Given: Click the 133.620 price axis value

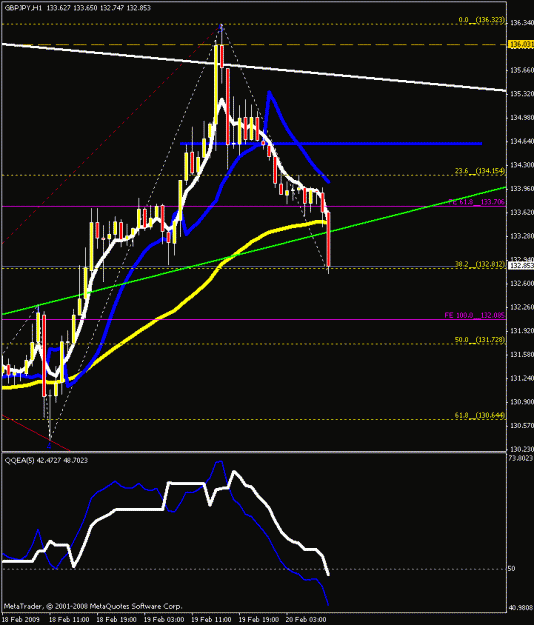Looking at the screenshot, I should [521, 212].
